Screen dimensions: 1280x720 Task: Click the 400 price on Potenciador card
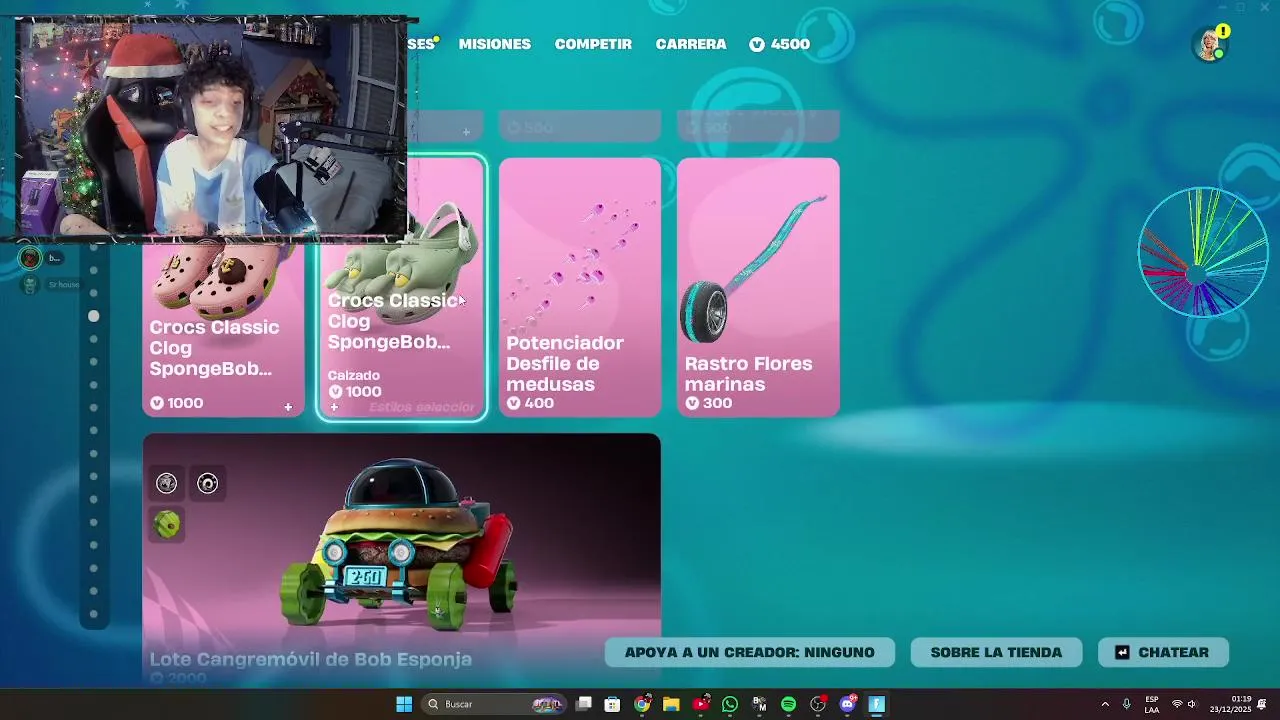pyautogui.click(x=530, y=403)
